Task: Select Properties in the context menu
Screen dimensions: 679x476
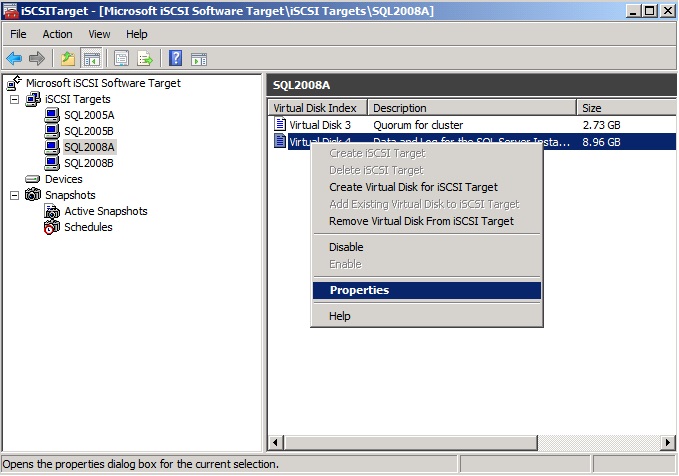Action: pyautogui.click(x=427, y=290)
